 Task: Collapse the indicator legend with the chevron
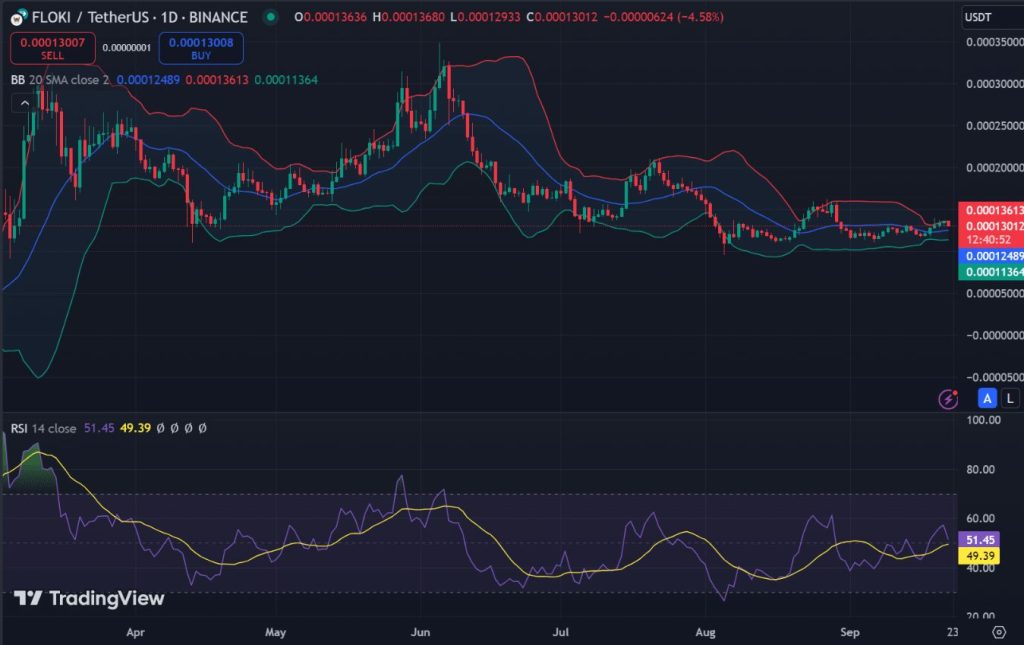(x=24, y=103)
